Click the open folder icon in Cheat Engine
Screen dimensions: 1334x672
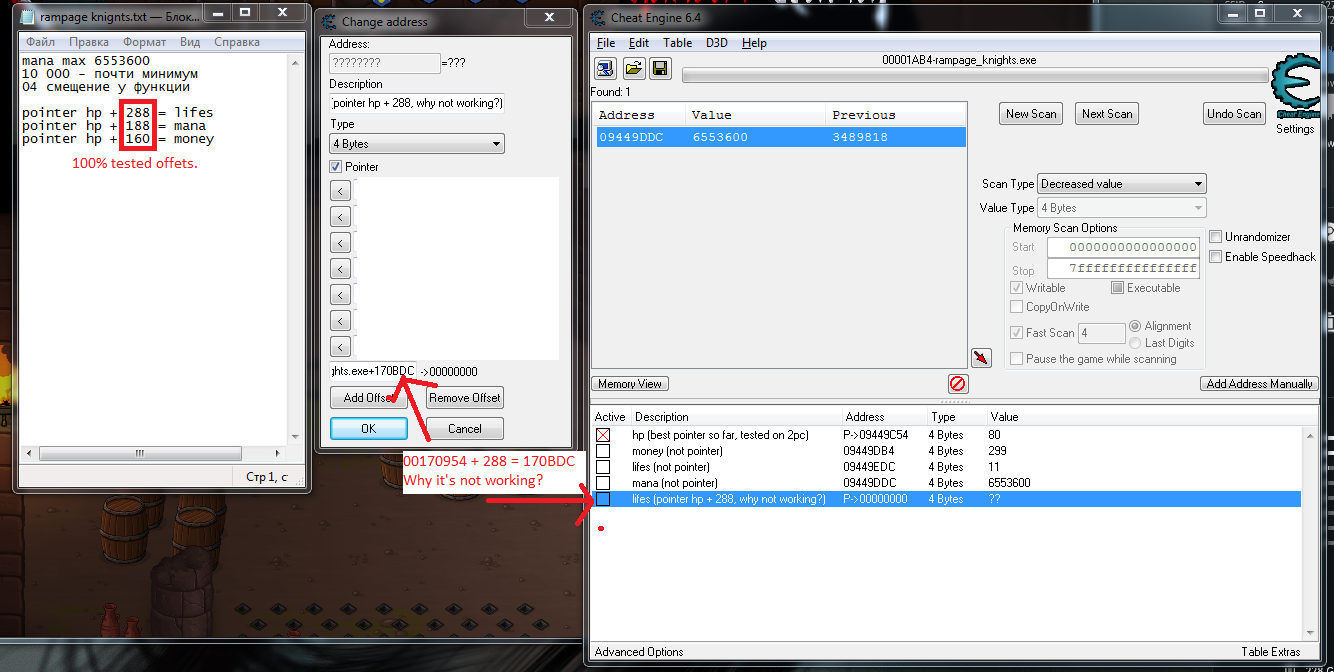(633, 68)
